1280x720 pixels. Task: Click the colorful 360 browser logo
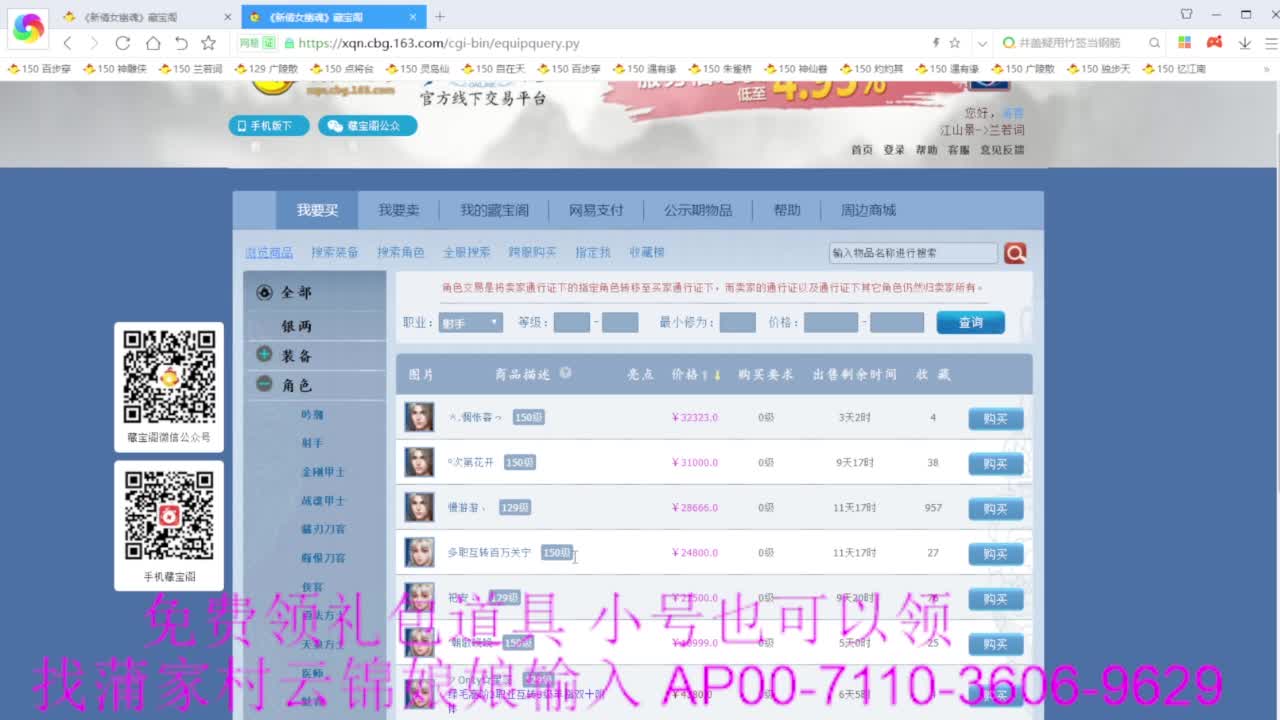(x=27, y=27)
